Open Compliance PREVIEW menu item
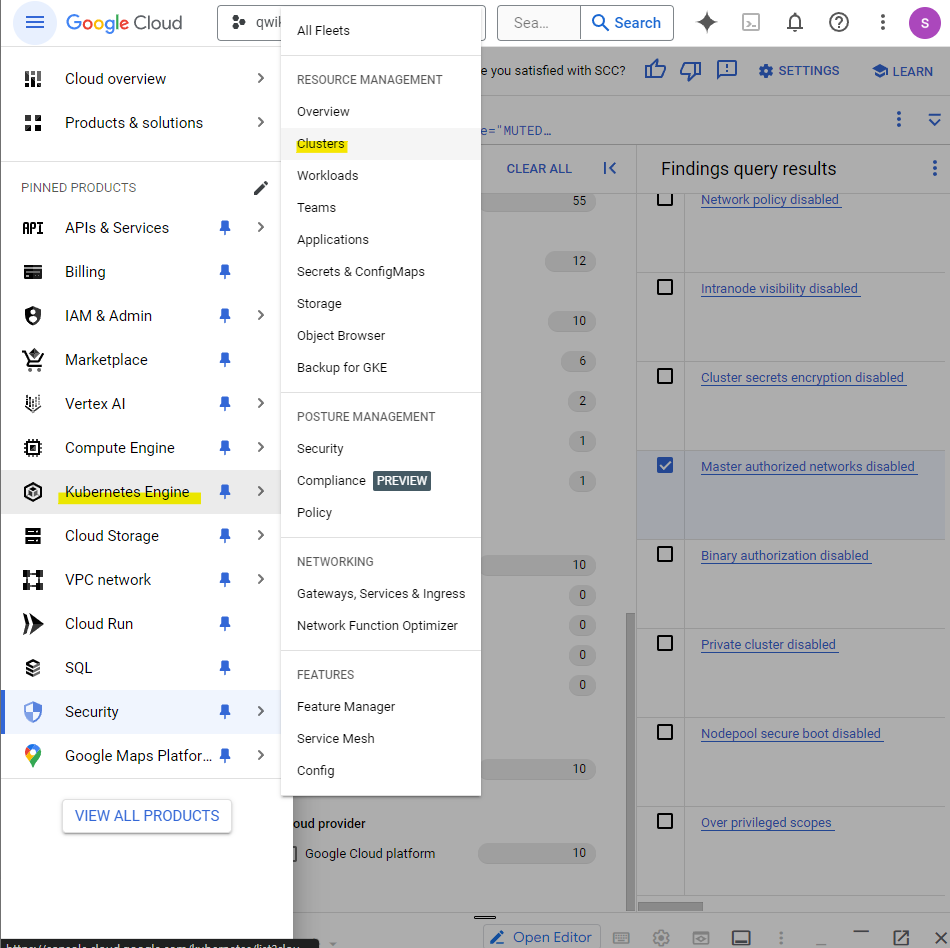Image resolution: width=950 pixels, height=948 pixels. [380, 480]
